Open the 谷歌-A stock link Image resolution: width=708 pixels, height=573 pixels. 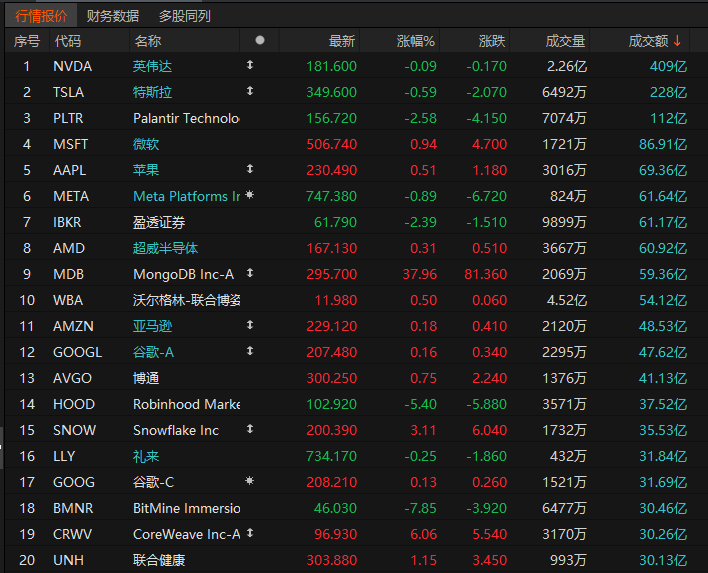pyautogui.click(x=153, y=352)
